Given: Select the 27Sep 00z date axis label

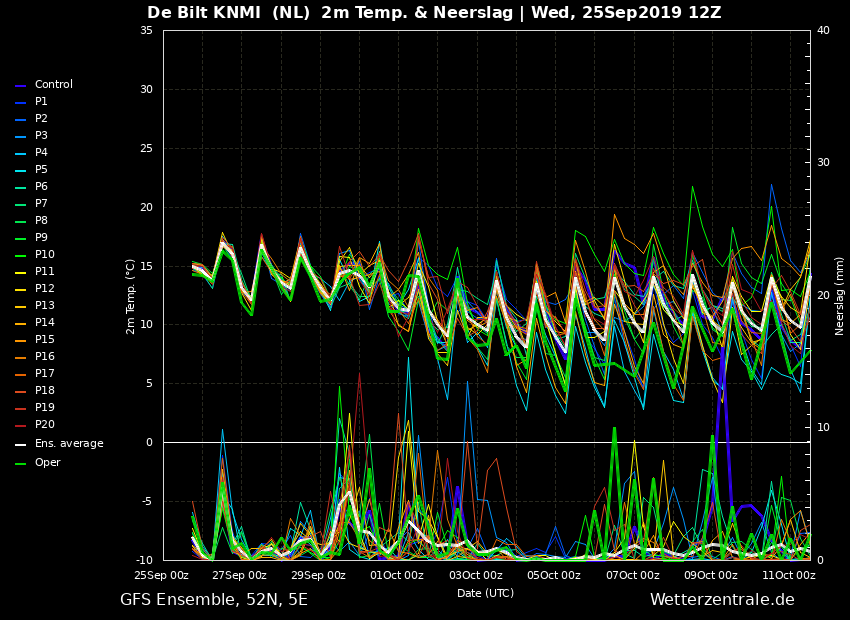Looking at the screenshot, I should [239, 576].
